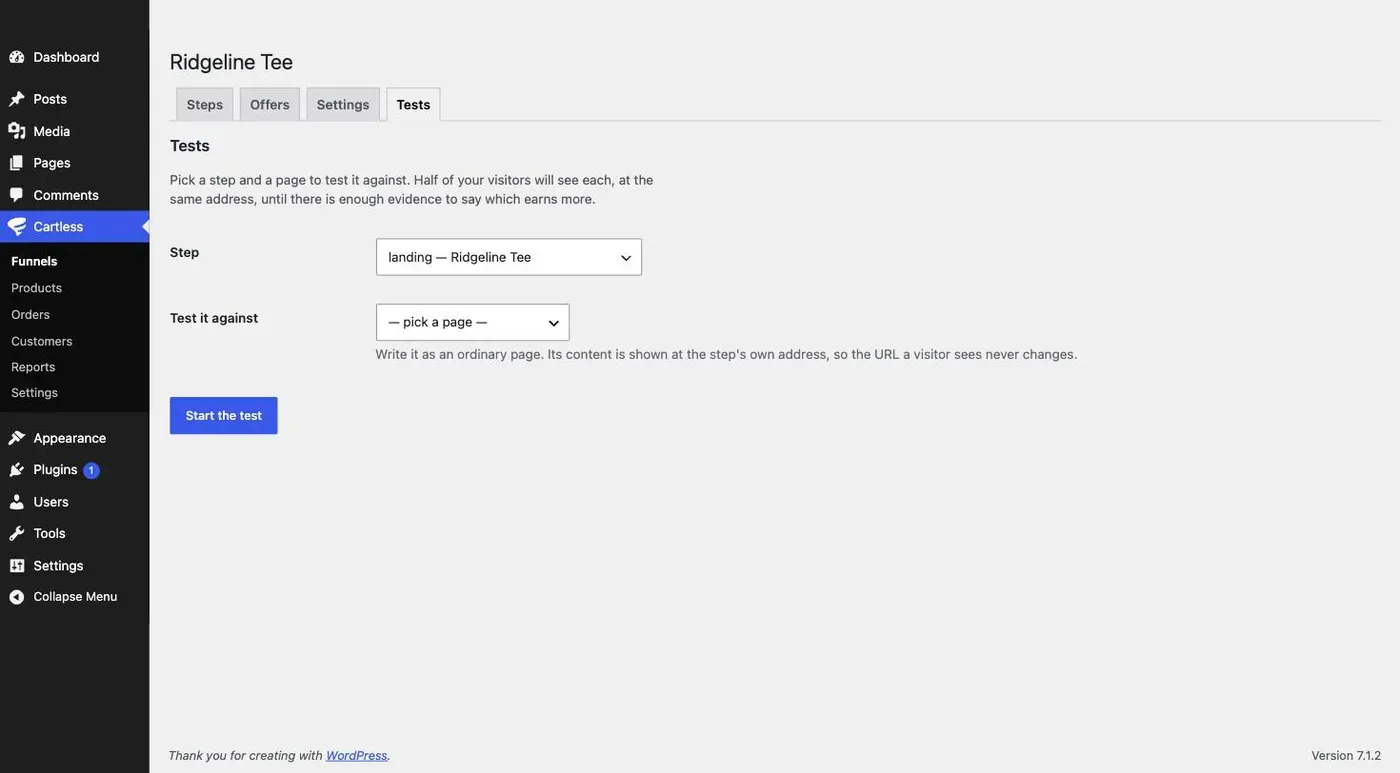Click the Start the test button
This screenshot has height=773, width=1400.
224,416
